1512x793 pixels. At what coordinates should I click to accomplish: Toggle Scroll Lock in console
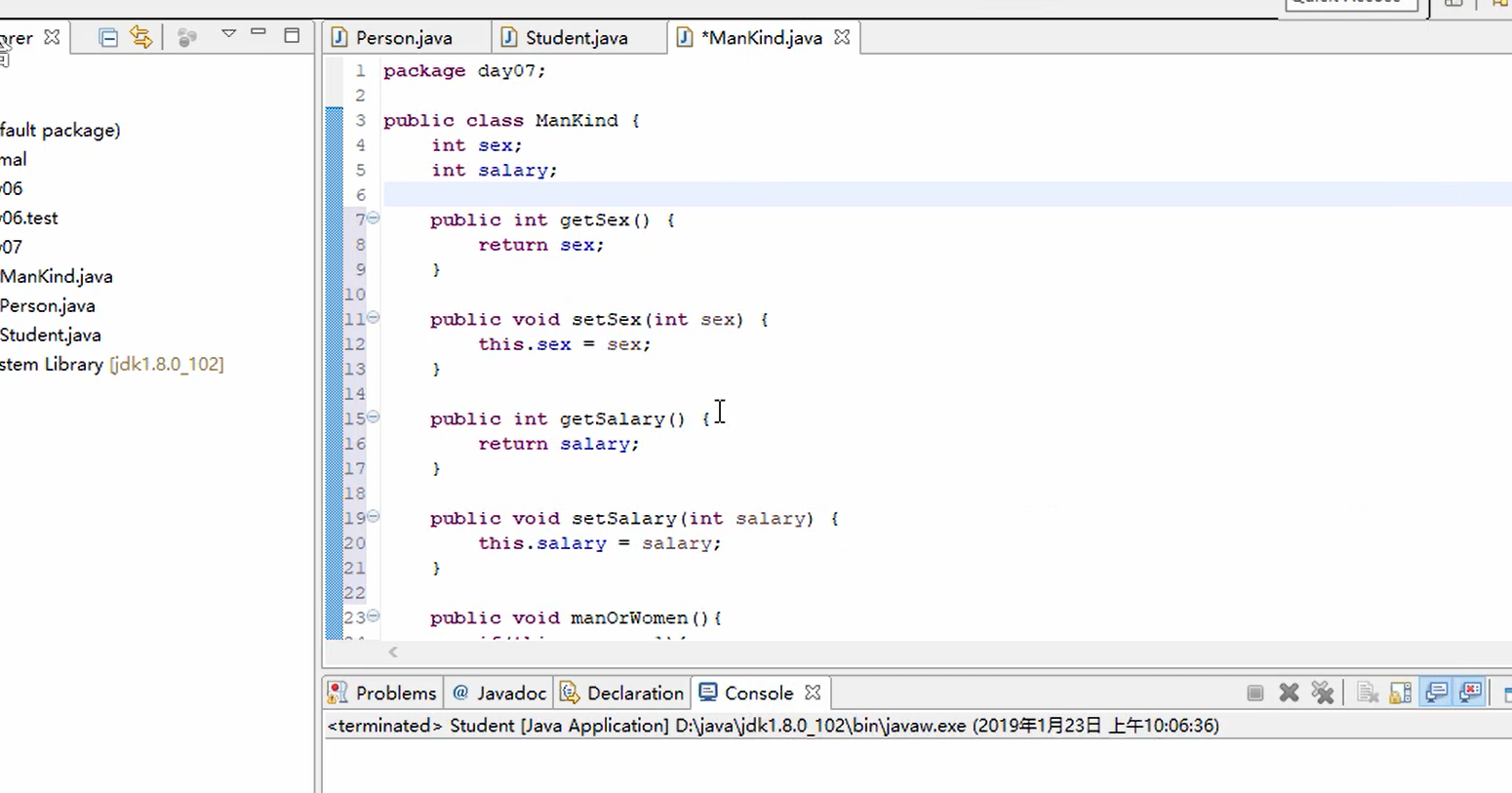[1400, 693]
